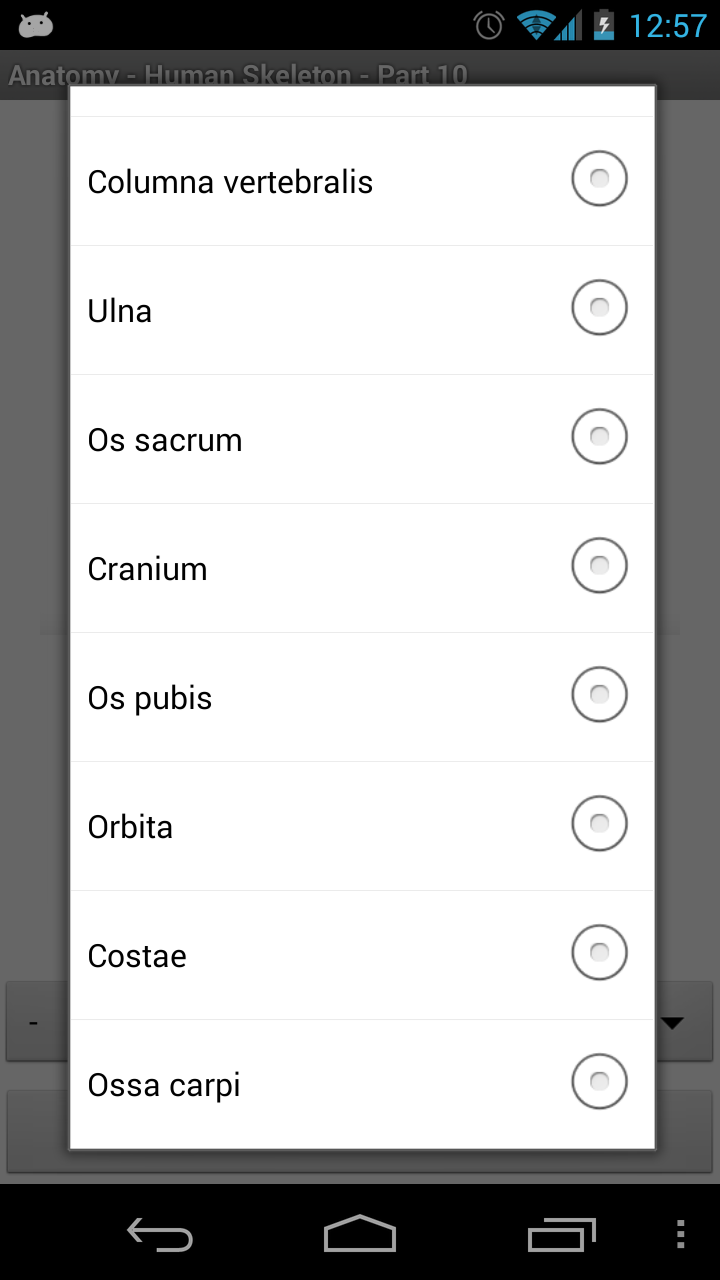Image resolution: width=720 pixels, height=1280 pixels.
Task: Open the Recent Apps navigation icon
Action: (x=561, y=1235)
